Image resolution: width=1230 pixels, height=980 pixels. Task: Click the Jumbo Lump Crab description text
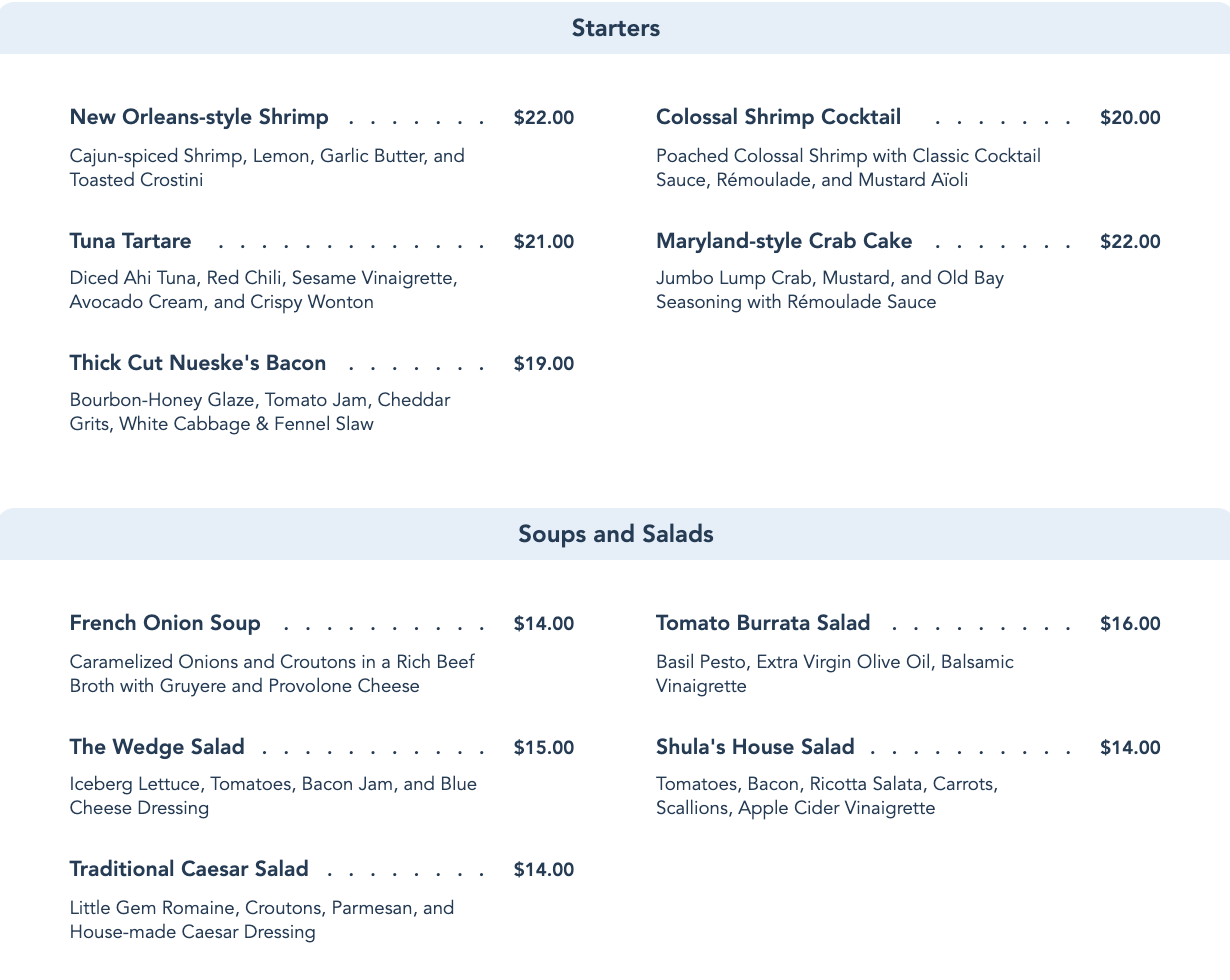[x=829, y=290]
